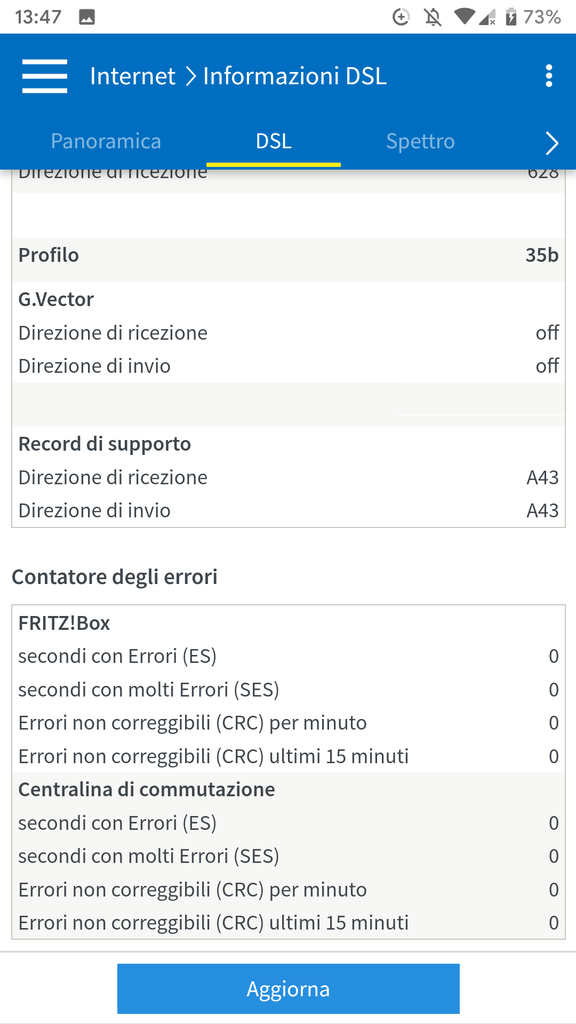Tap the G.Vector section label
The image size is (576, 1024).
[x=56, y=299]
